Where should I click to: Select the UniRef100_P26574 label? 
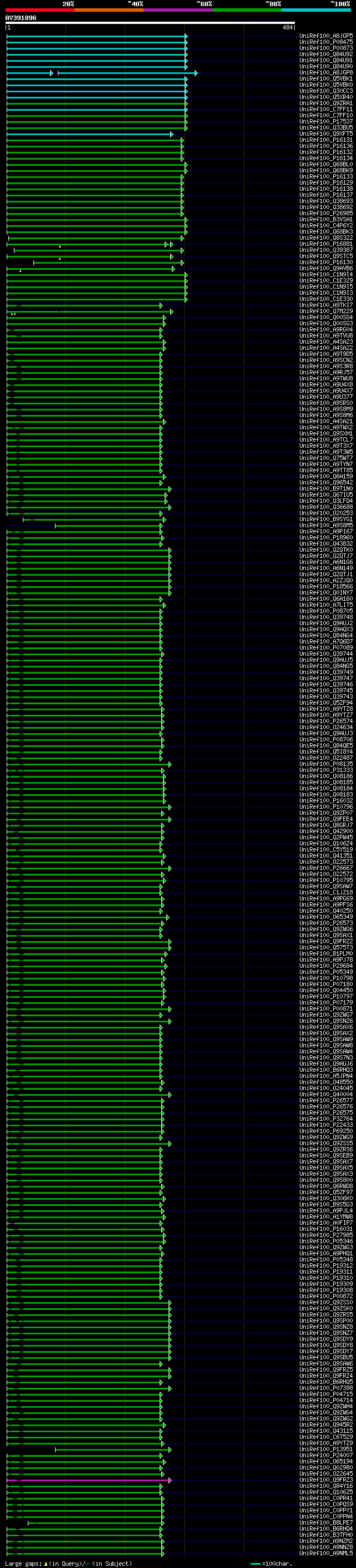click(x=325, y=721)
